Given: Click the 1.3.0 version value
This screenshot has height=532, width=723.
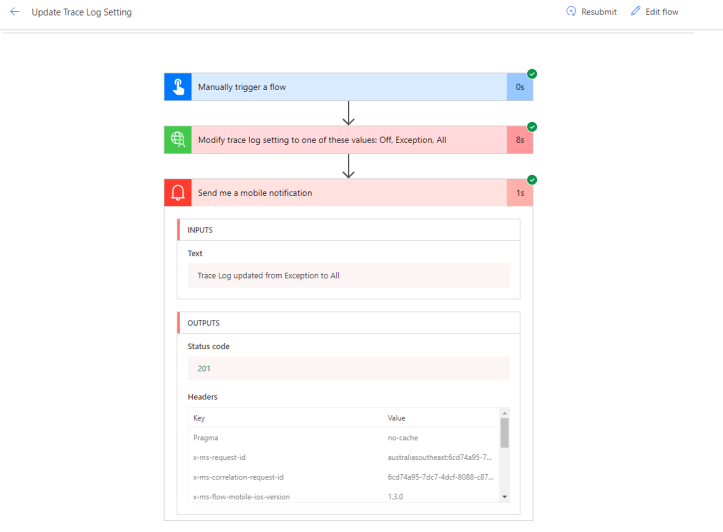Looking at the screenshot, I should click(395, 497).
